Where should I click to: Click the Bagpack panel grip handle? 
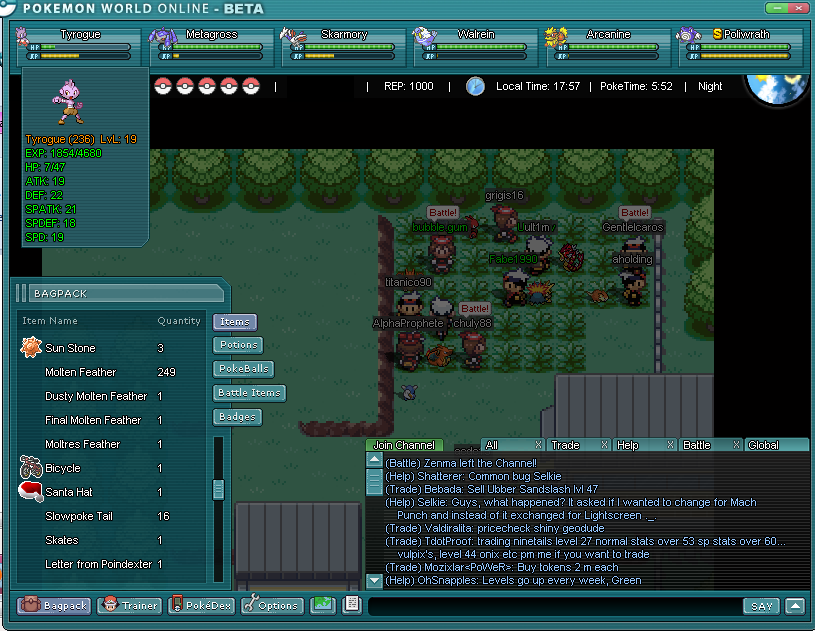coord(21,293)
